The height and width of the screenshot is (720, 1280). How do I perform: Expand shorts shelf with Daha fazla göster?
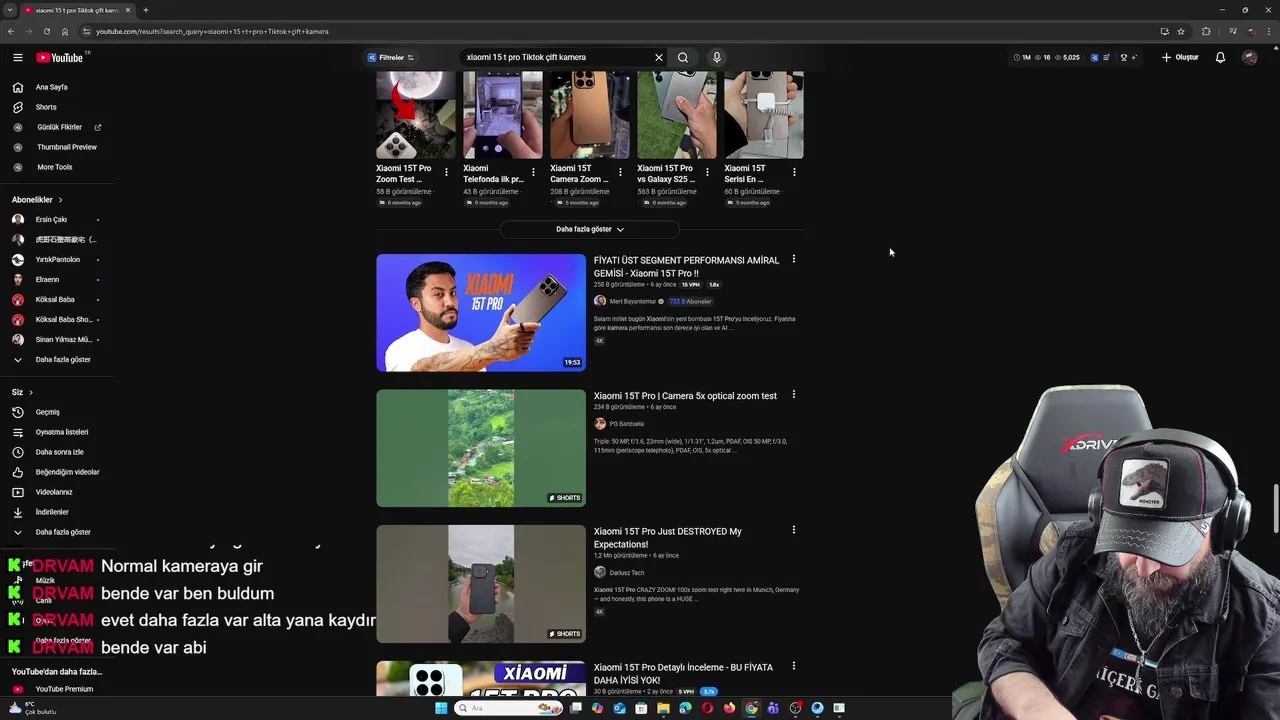pyautogui.click(x=590, y=229)
